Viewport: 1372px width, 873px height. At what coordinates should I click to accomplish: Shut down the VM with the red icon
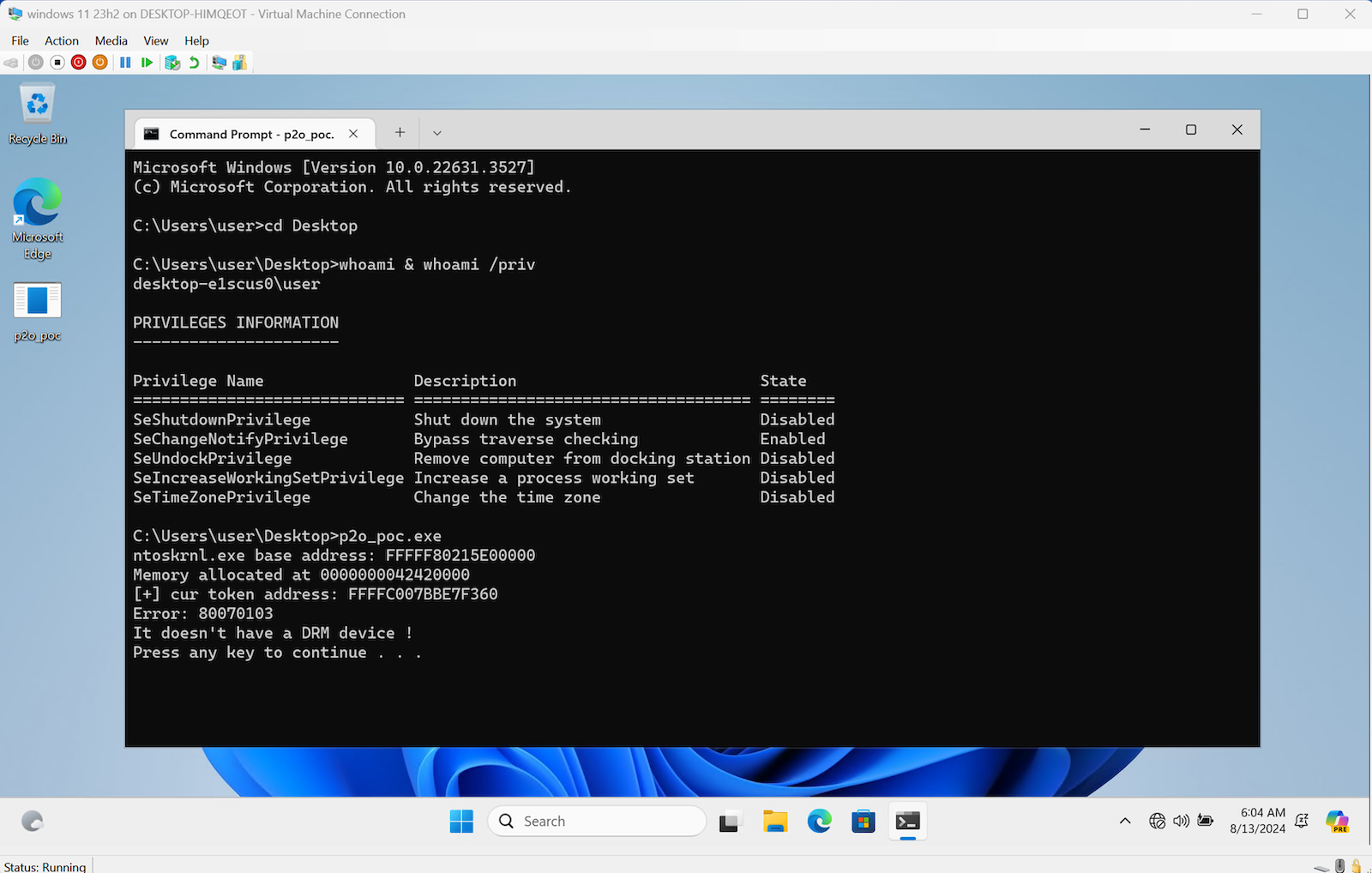(79, 63)
